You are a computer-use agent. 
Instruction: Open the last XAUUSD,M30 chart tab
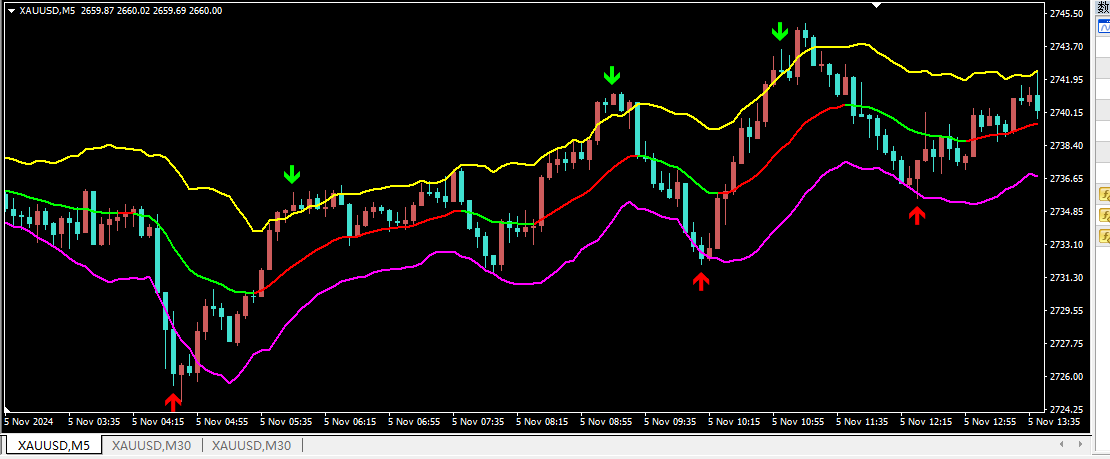pos(251,446)
